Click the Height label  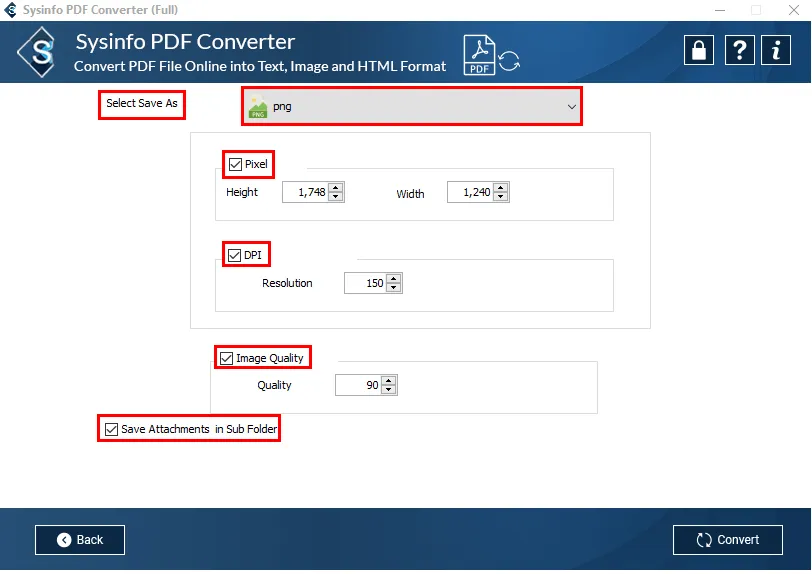242,192
